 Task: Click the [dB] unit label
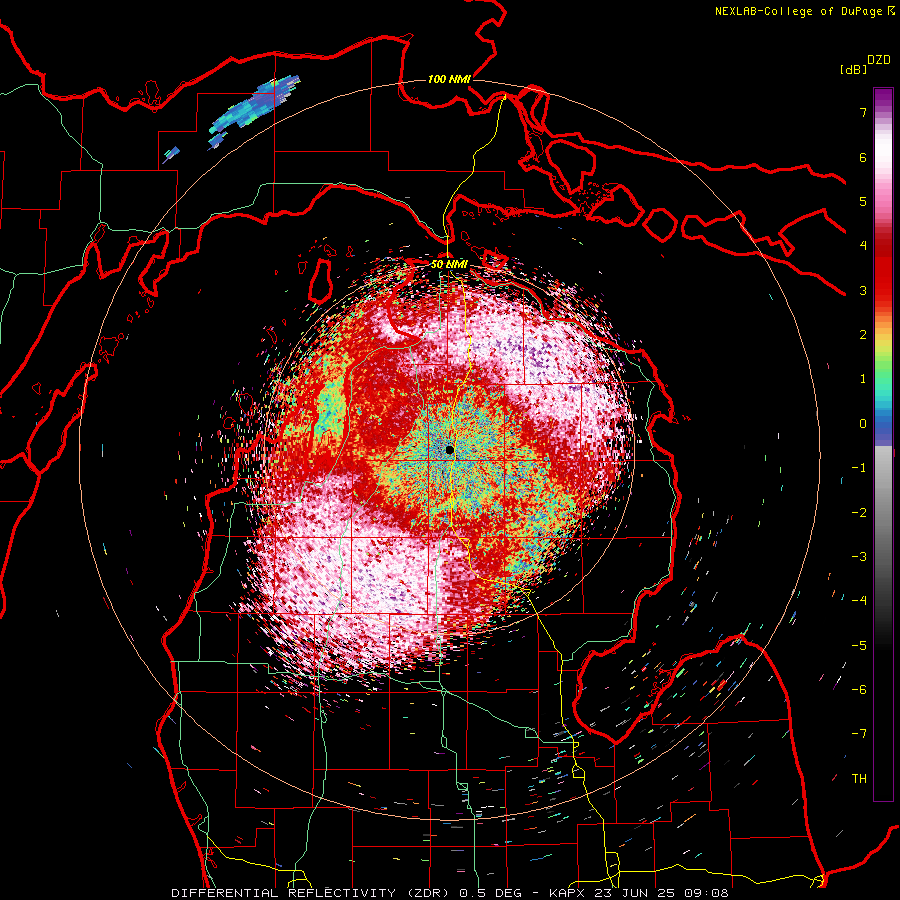(854, 70)
